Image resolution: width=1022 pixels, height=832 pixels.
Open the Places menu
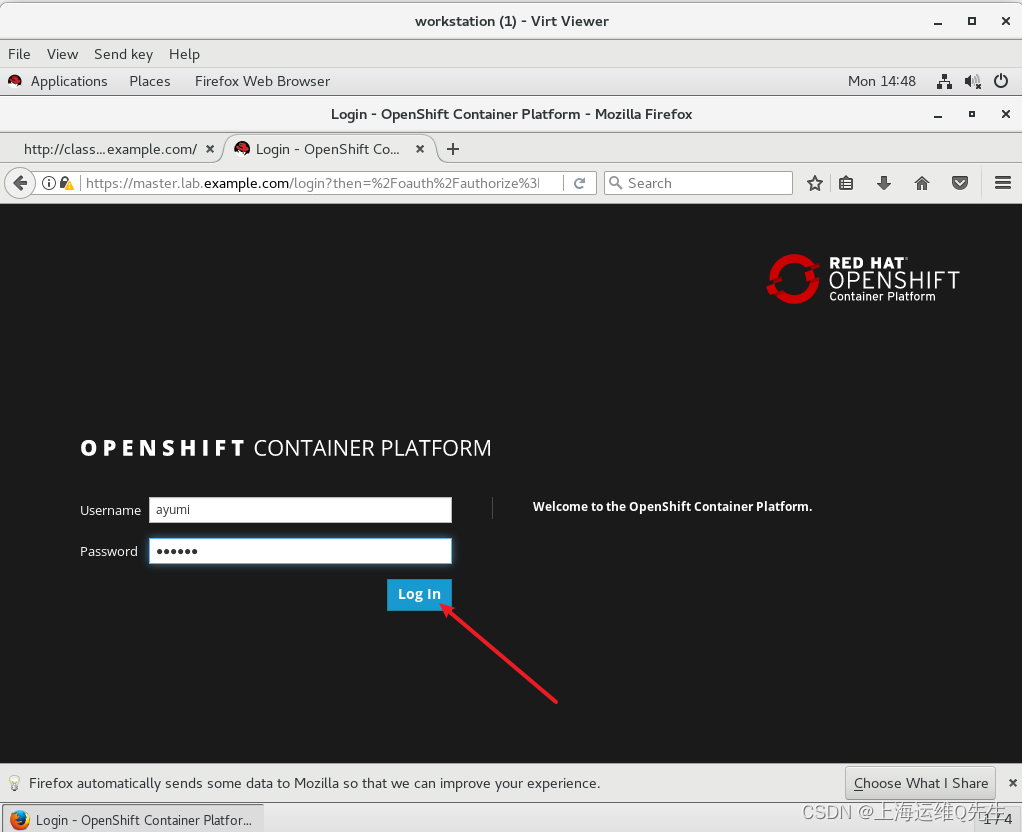[x=150, y=82]
